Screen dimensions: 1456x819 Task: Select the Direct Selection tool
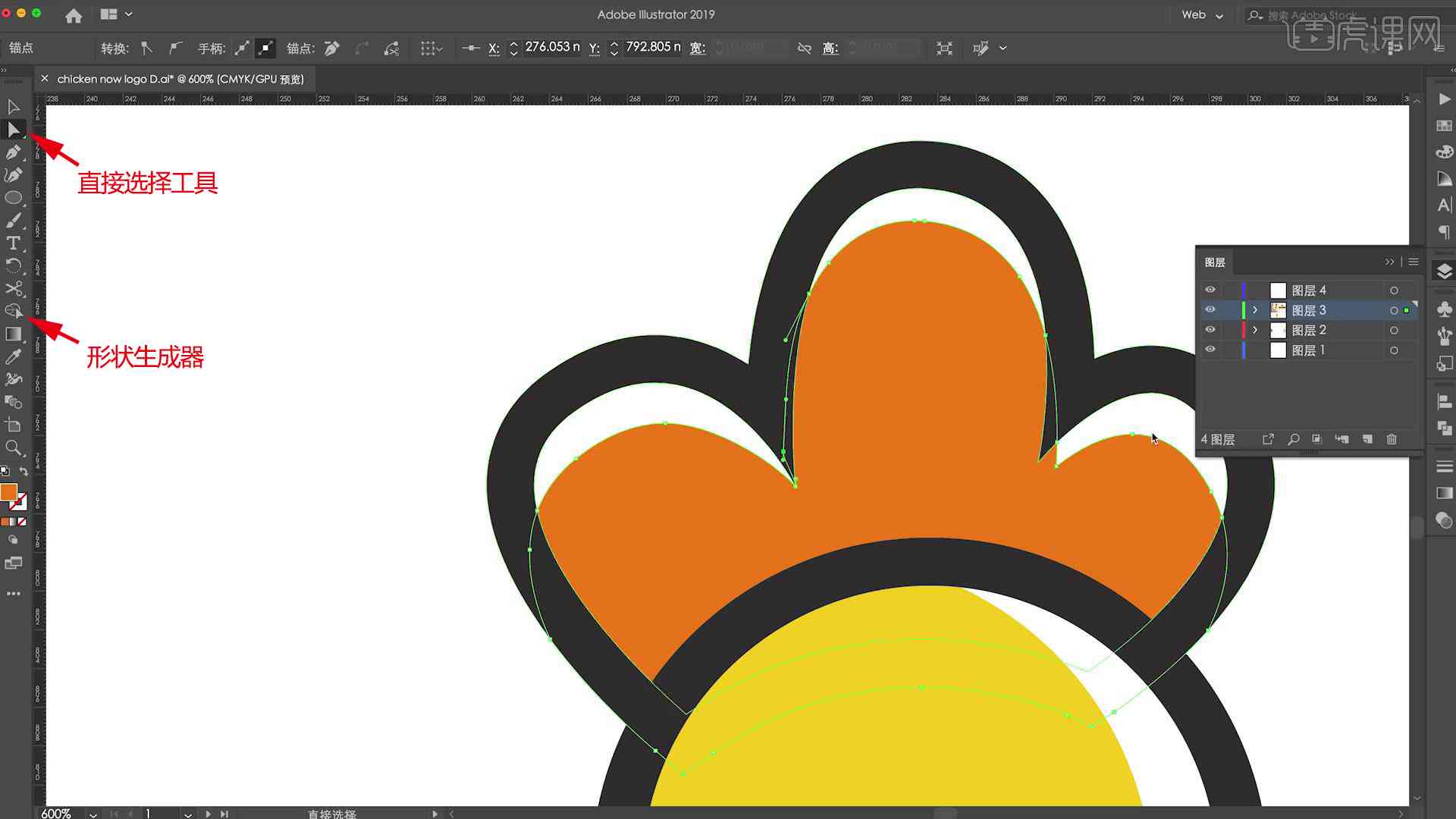tap(14, 130)
